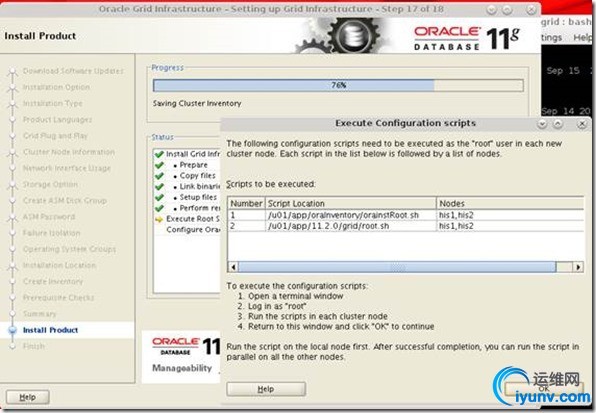
Task: Select the /u01/app/11.2.0/grid/root.sh row
Action: (x=406, y=226)
